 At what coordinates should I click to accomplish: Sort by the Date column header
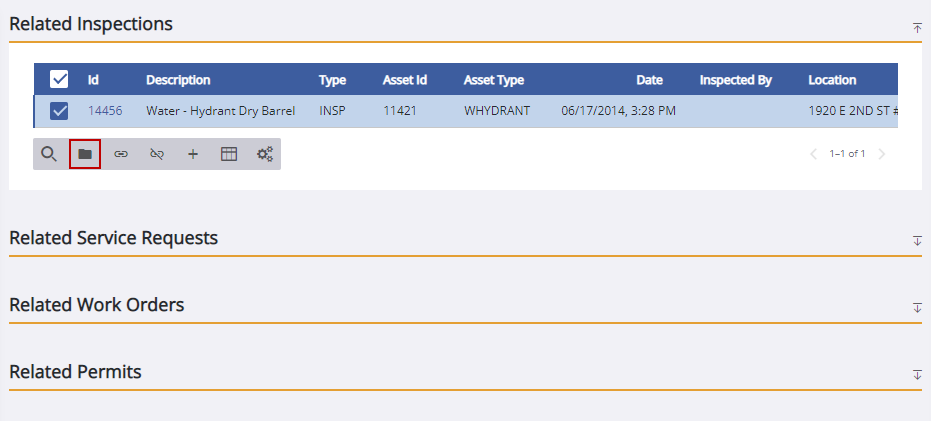649,80
